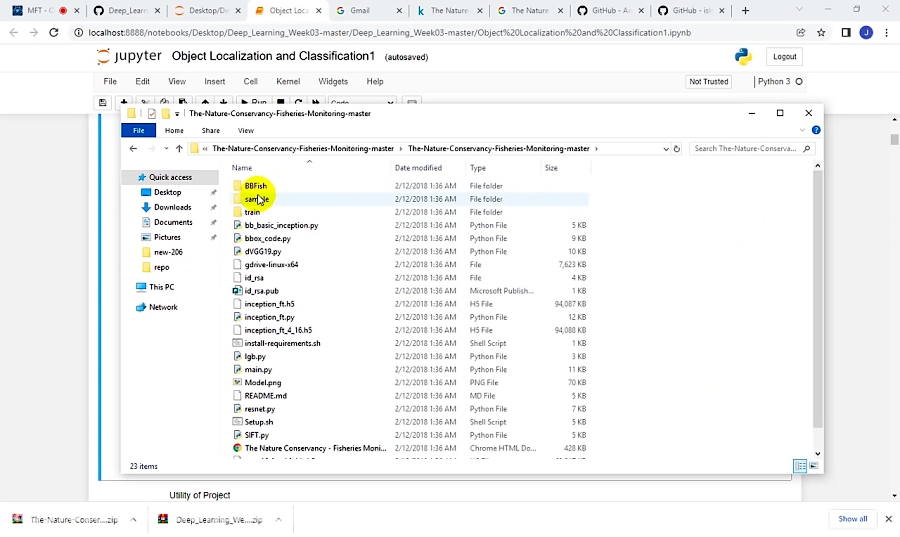Switch to large icons view
The height and width of the screenshot is (537, 900).
(x=813, y=467)
